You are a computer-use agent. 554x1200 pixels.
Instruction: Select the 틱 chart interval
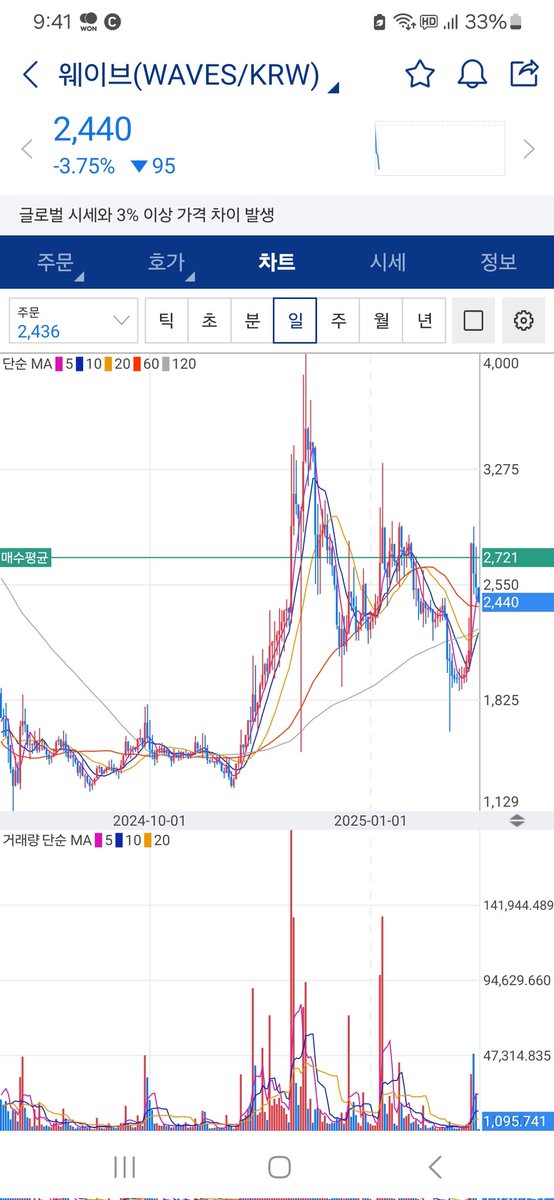coord(166,321)
